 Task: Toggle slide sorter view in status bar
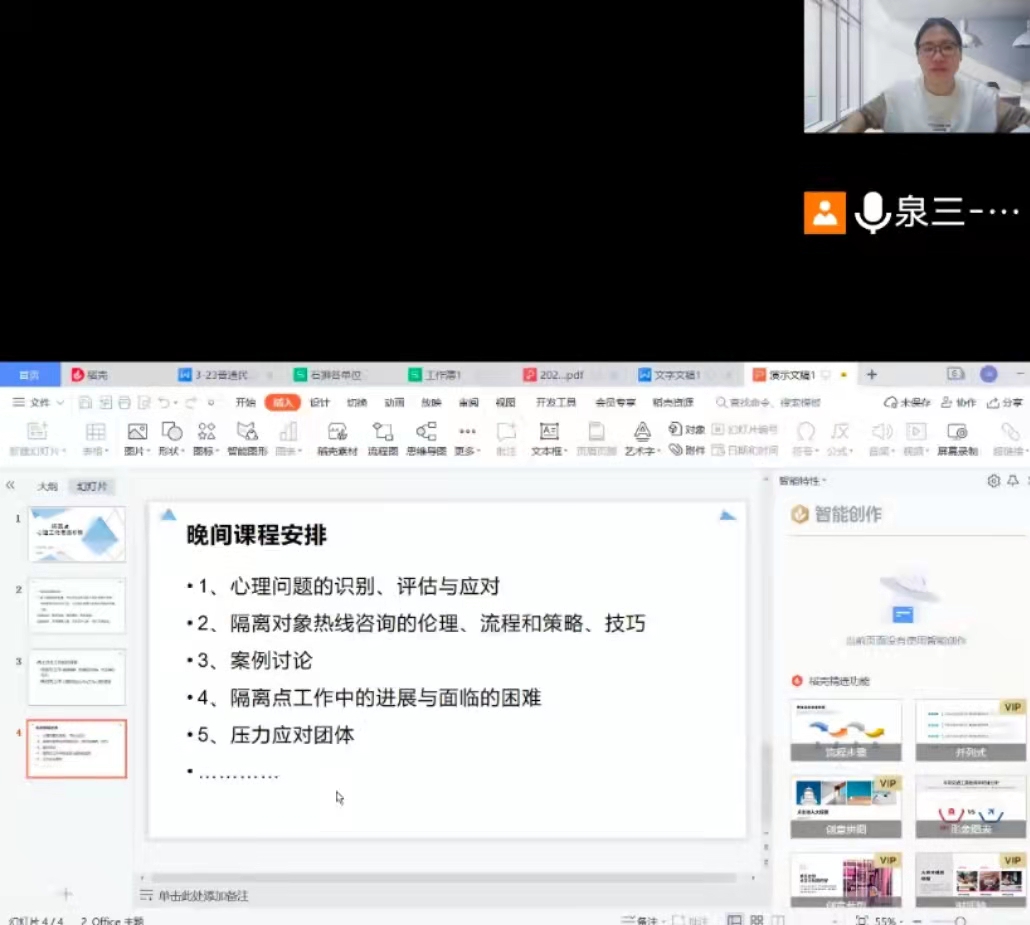756,920
